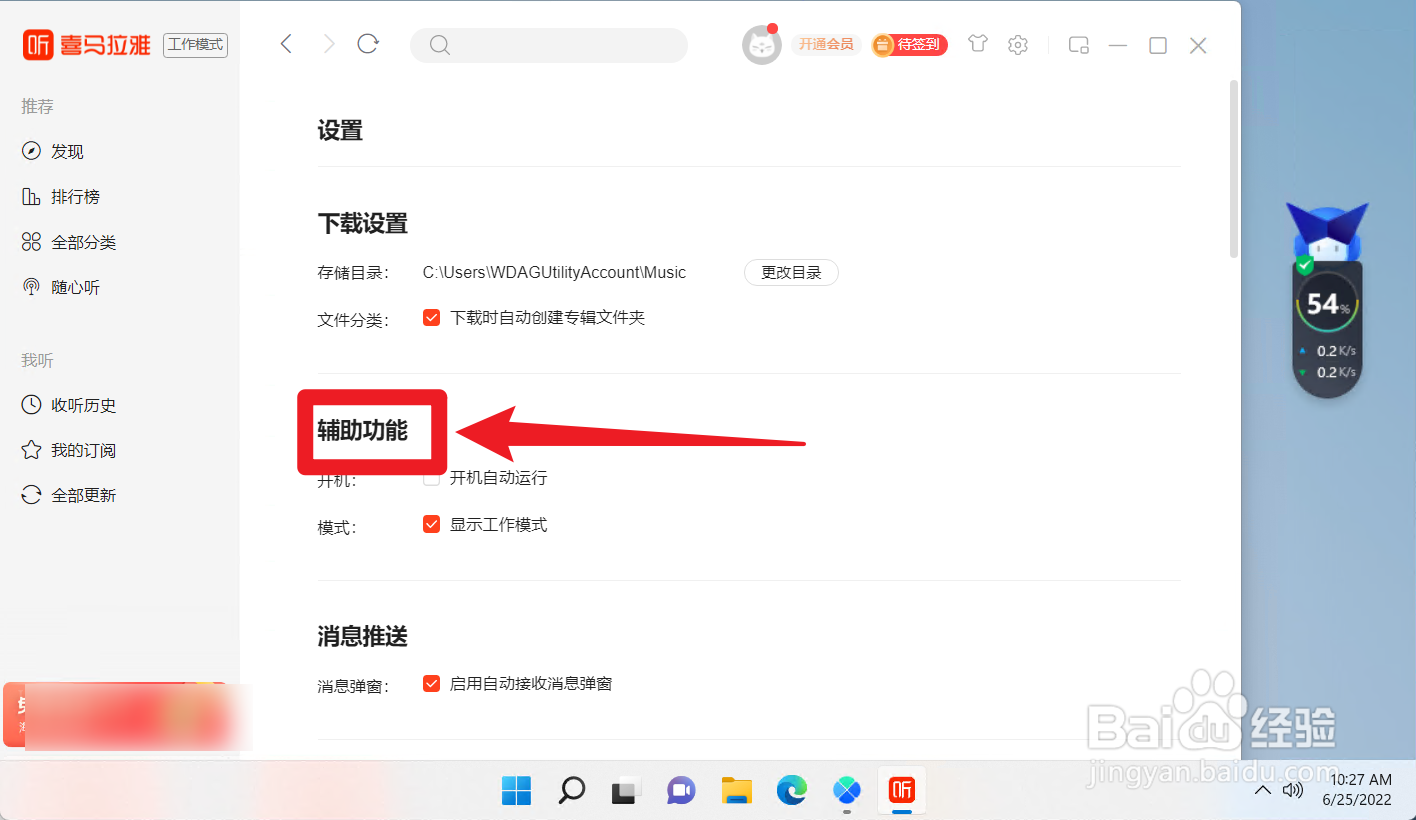The image size is (1416, 820).
Task: Open the gift icon in the toolbar
Action: point(977,45)
